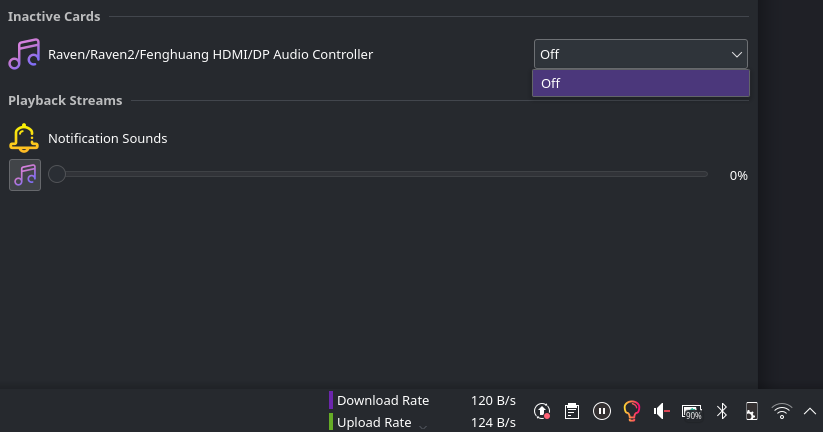The height and width of the screenshot is (432, 823).
Task: Click the Playback Streams heading
Action: [x=65, y=100]
